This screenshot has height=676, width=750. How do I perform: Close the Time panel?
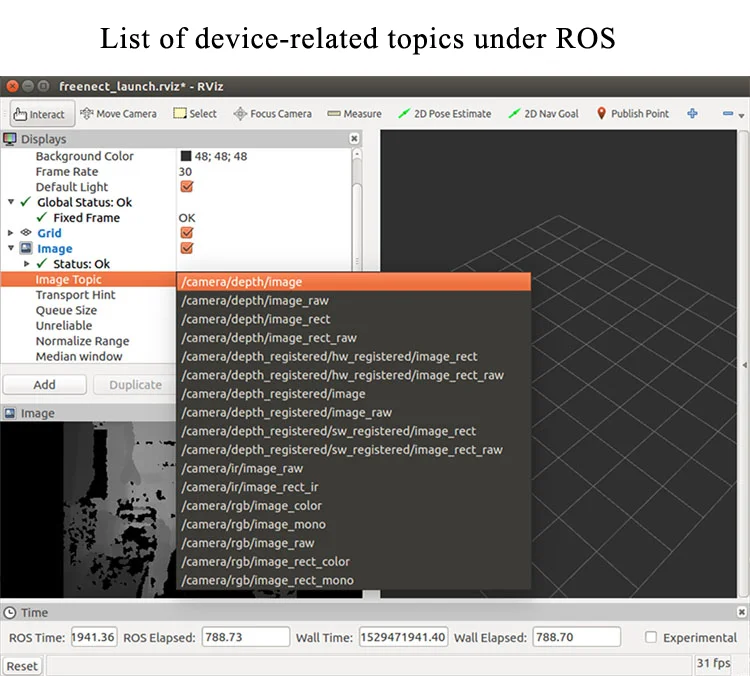point(741,612)
